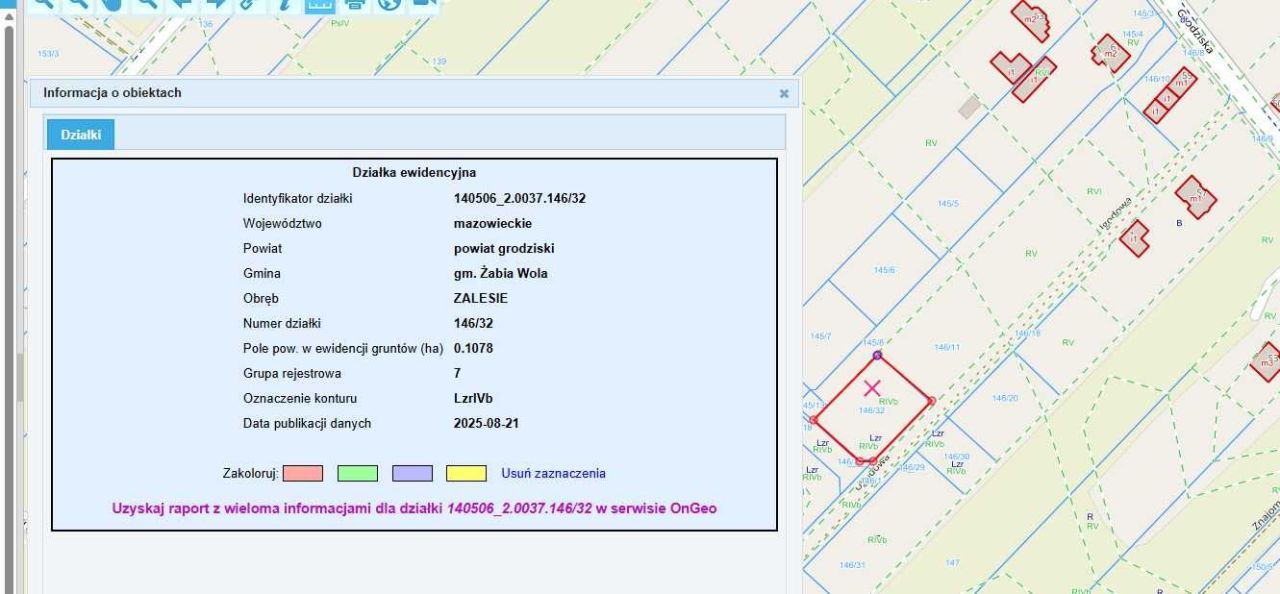Viewport: 1280px width, 594px height.
Task: Click parcel label 145/7 on map
Action: tap(820, 336)
